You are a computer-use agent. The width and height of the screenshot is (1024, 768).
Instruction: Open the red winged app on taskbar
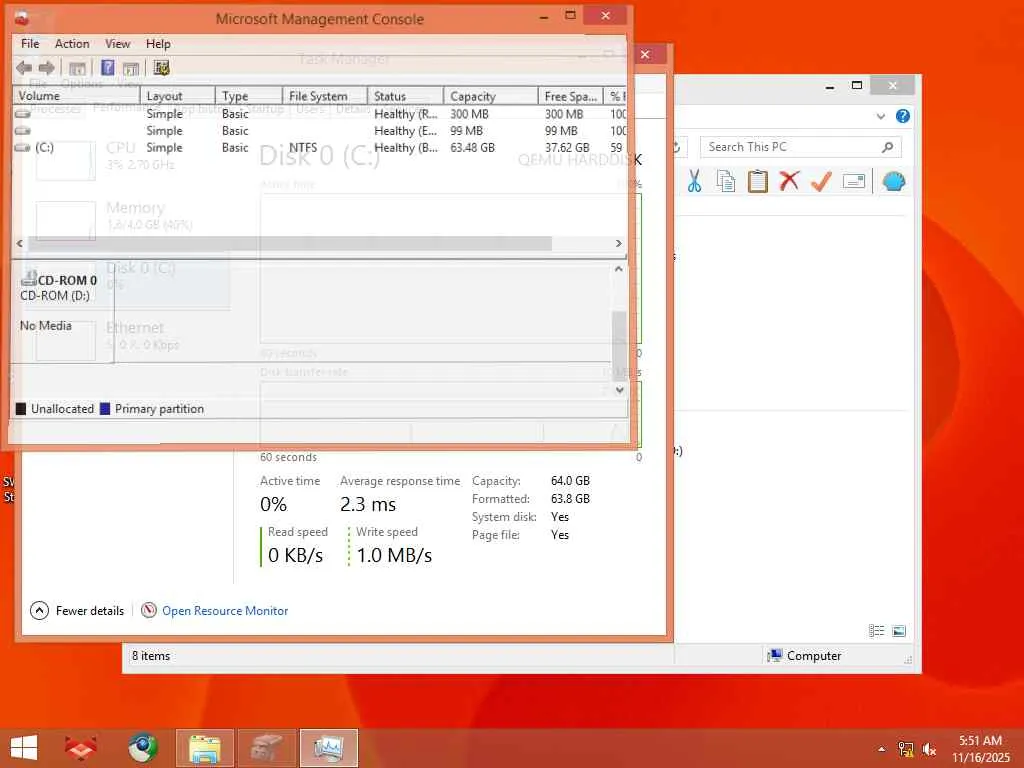pos(80,748)
